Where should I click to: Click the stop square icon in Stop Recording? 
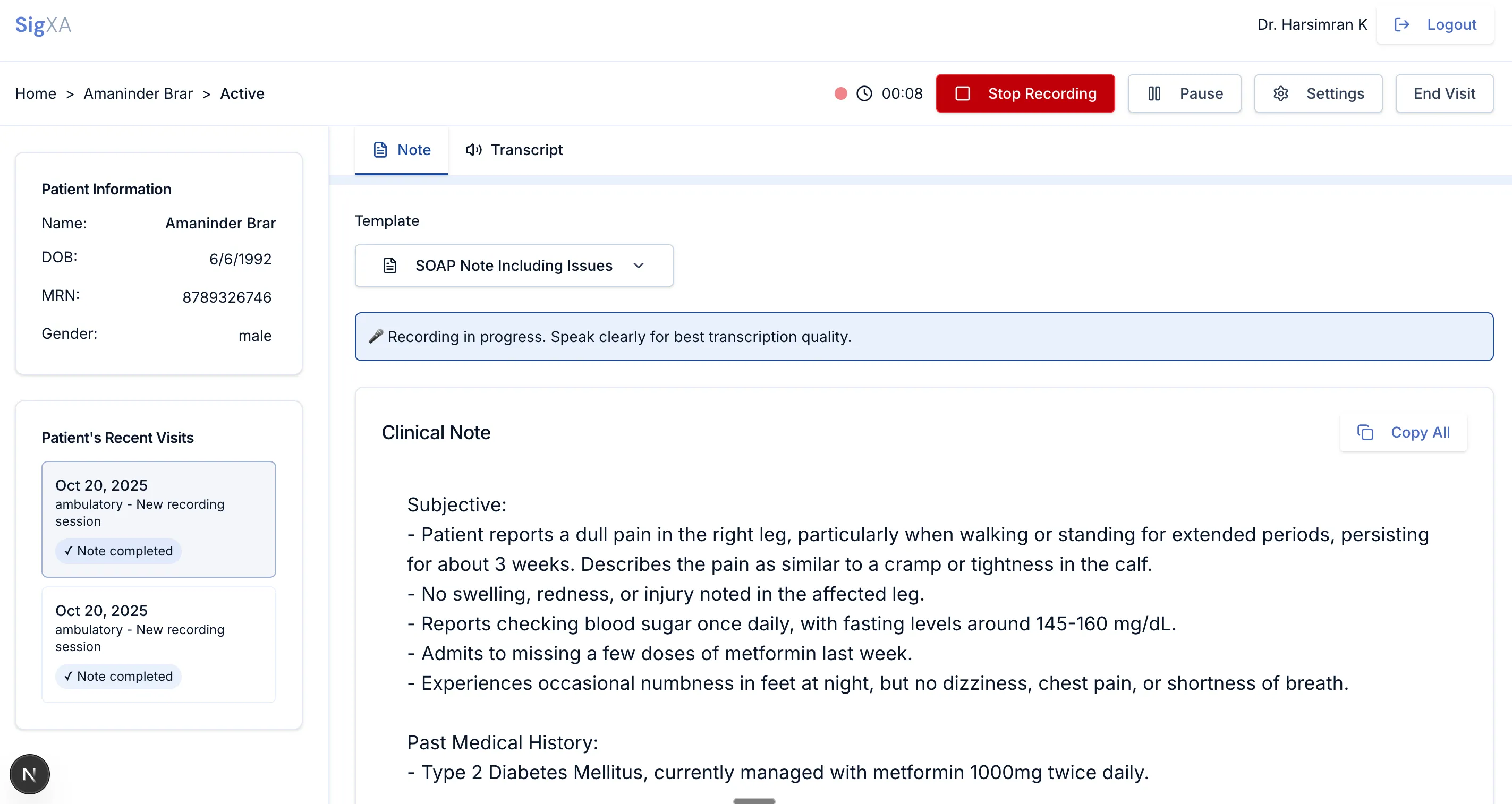click(963, 93)
